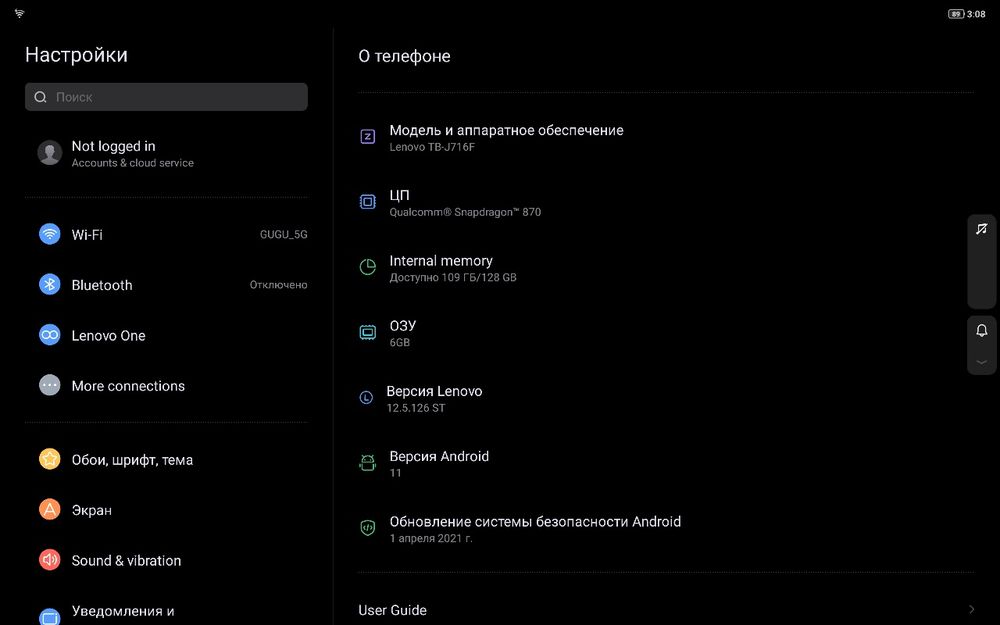Open Уведомления и settings entry
This screenshot has height=625, width=1000.
(x=166, y=611)
